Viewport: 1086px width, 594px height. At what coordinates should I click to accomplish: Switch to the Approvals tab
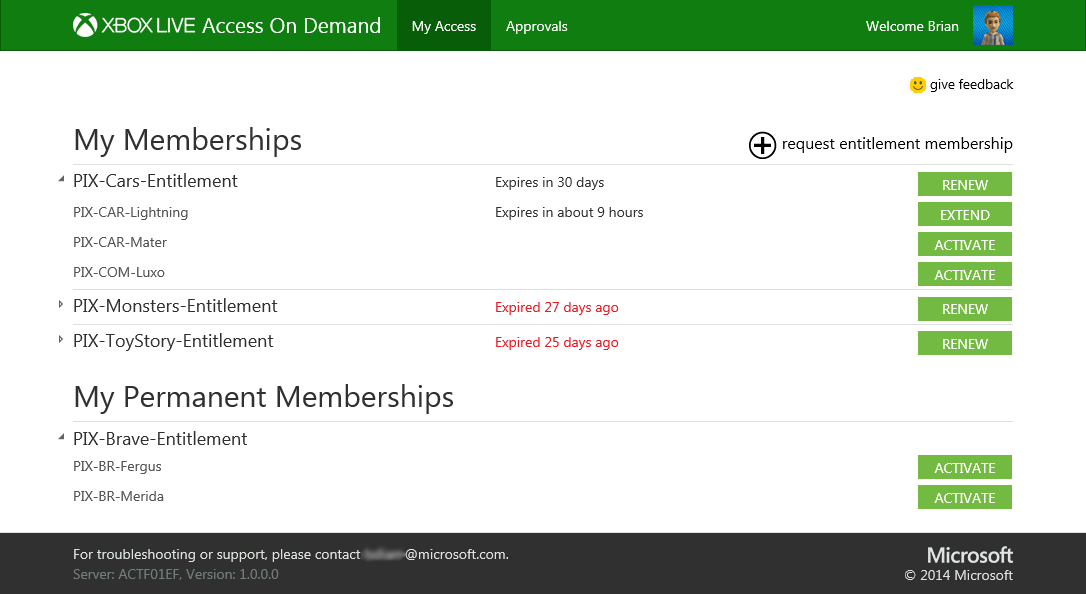[x=537, y=26]
